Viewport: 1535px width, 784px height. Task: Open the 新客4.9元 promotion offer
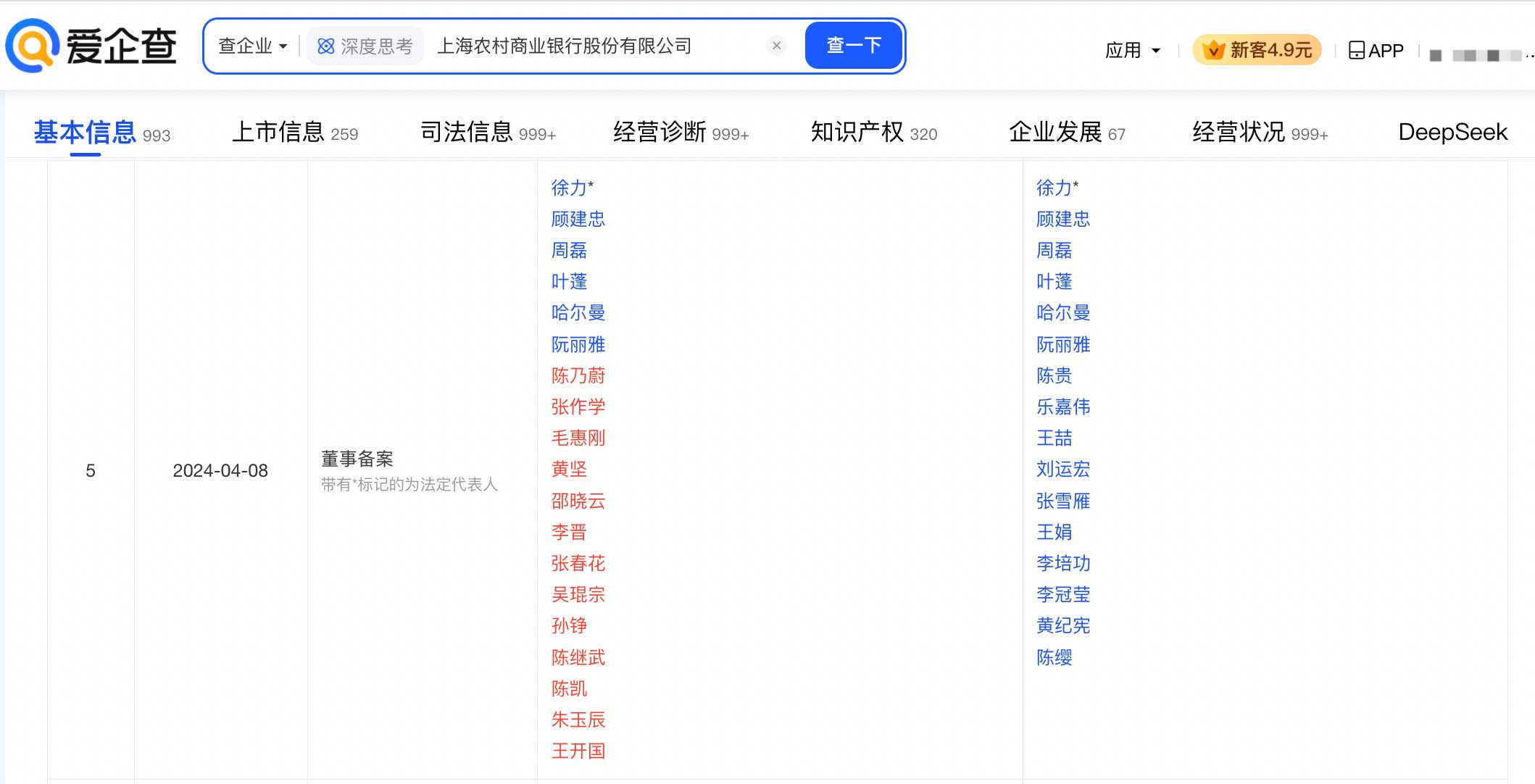click(1257, 49)
